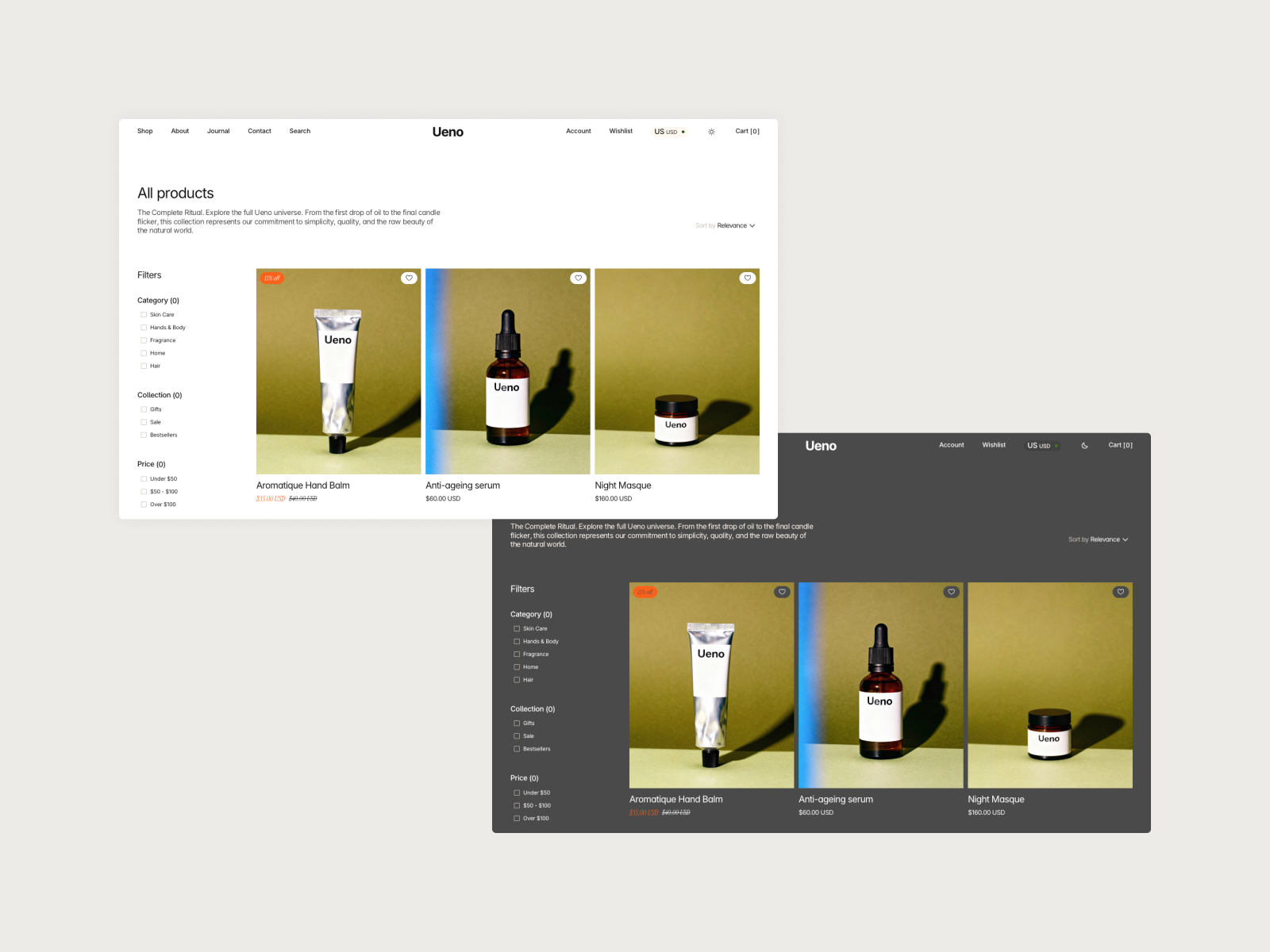
Task: Click the 13% off badge in light window
Action: (x=272, y=278)
